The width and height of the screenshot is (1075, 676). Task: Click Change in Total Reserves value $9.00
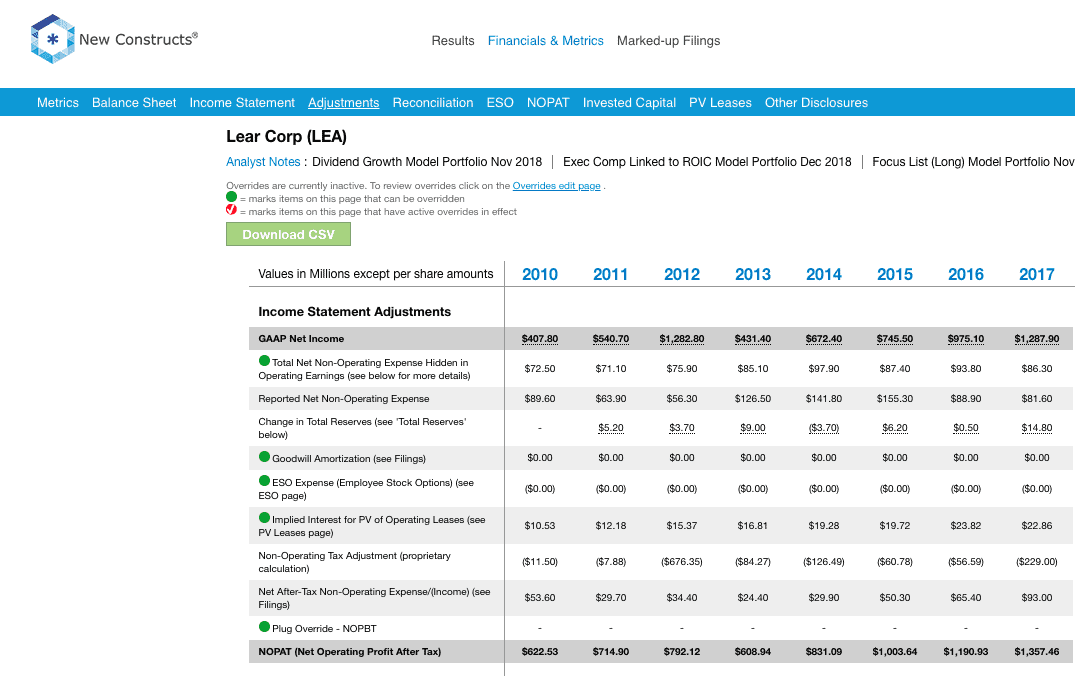click(x=753, y=428)
